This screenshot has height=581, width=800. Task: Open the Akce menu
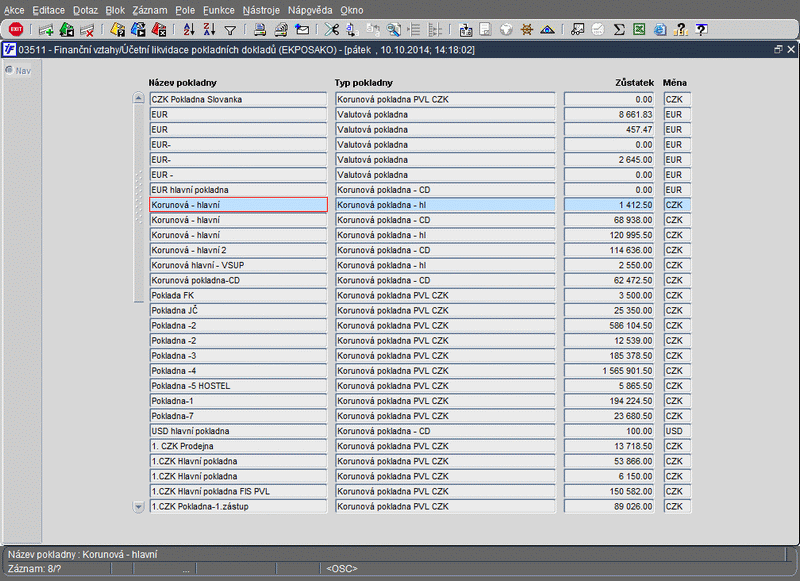click(14, 10)
